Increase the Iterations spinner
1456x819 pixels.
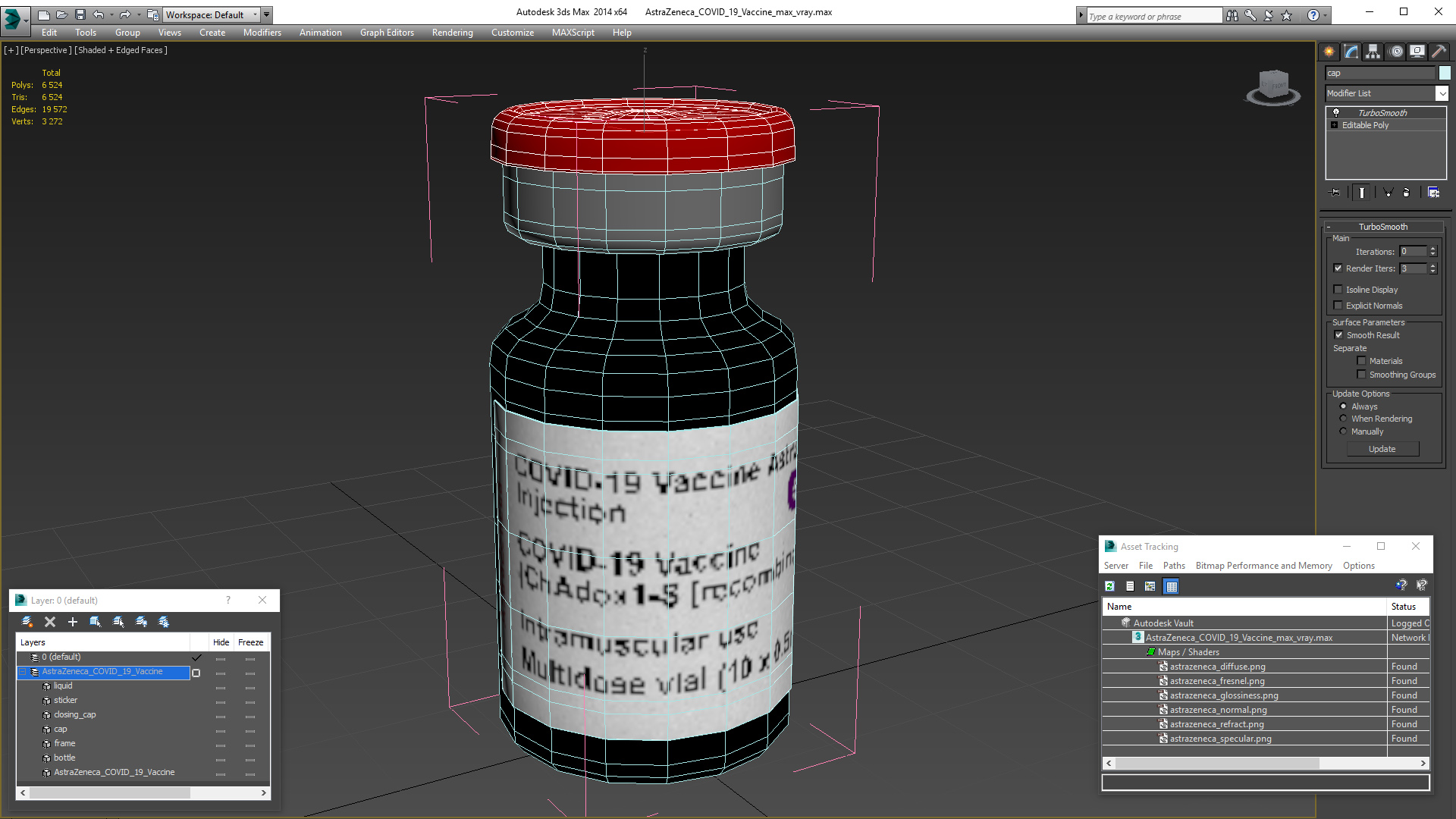click(1433, 249)
